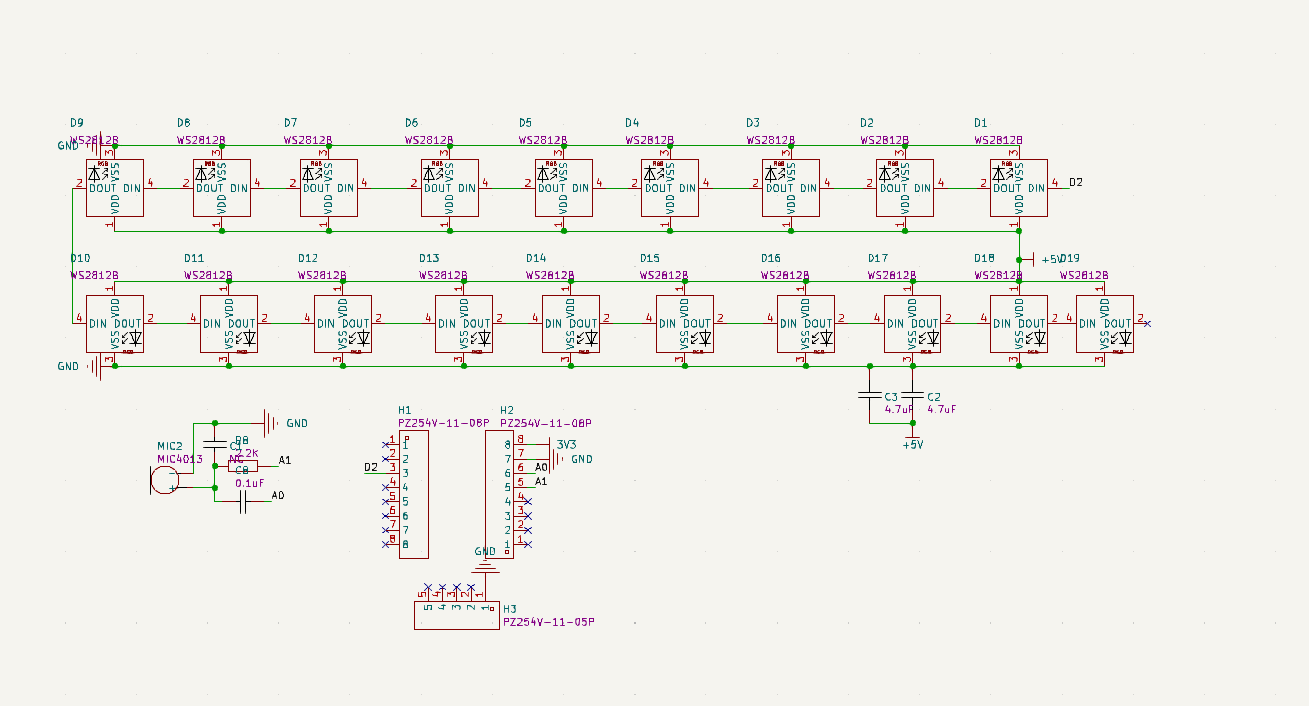Select the D14 WS2812B LED symbol
1309x706 pixels.
[x=570, y=323]
